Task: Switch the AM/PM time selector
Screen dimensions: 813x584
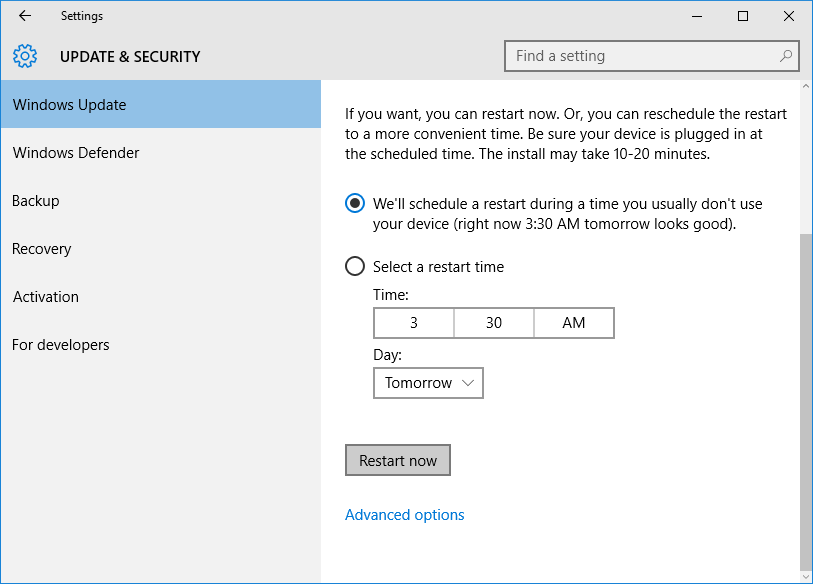Action: point(574,323)
